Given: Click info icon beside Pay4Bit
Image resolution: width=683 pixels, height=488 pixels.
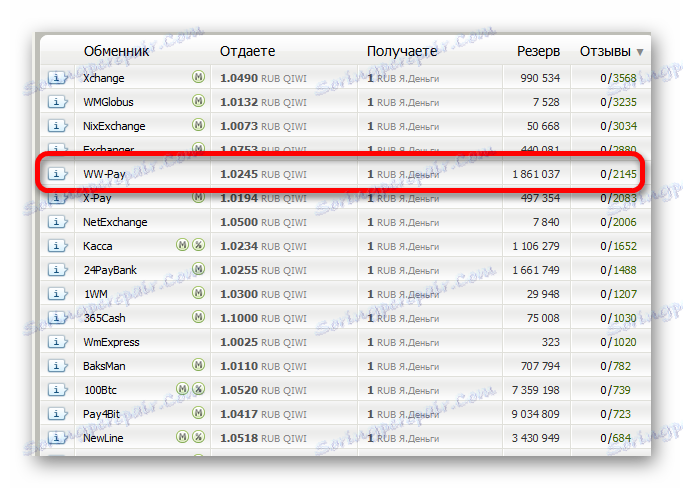Looking at the screenshot, I should [57, 413].
